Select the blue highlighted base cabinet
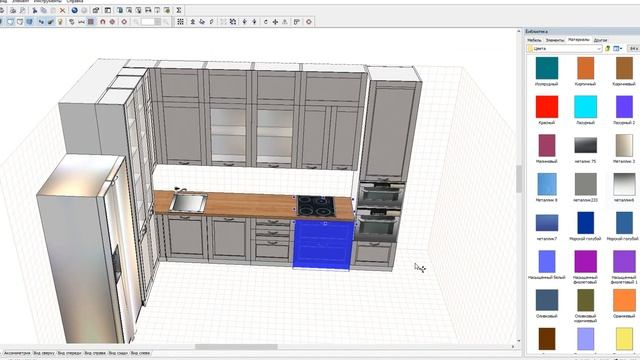 [x=323, y=245]
